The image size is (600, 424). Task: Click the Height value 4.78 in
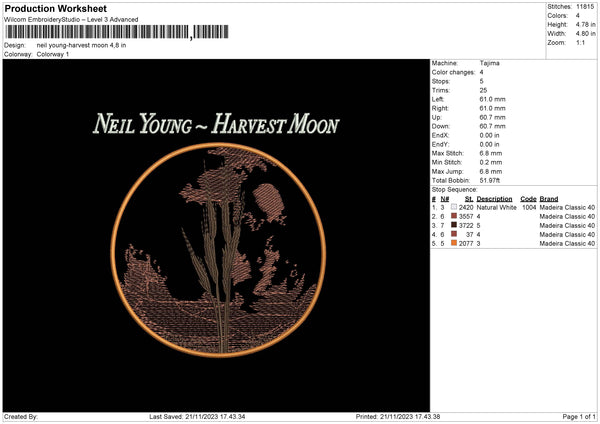point(585,24)
